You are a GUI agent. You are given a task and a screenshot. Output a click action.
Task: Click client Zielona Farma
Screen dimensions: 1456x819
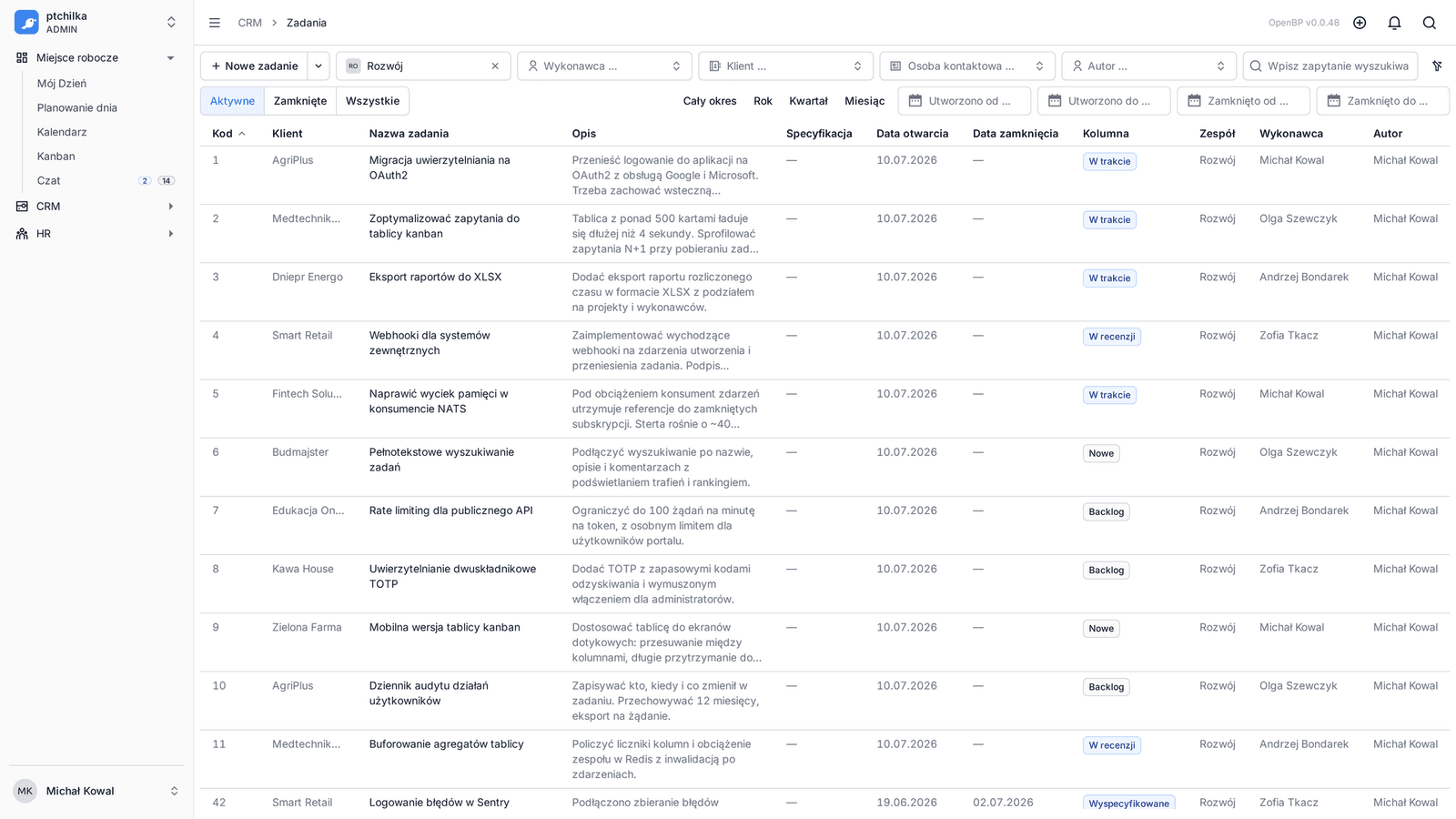tap(307, 628)
